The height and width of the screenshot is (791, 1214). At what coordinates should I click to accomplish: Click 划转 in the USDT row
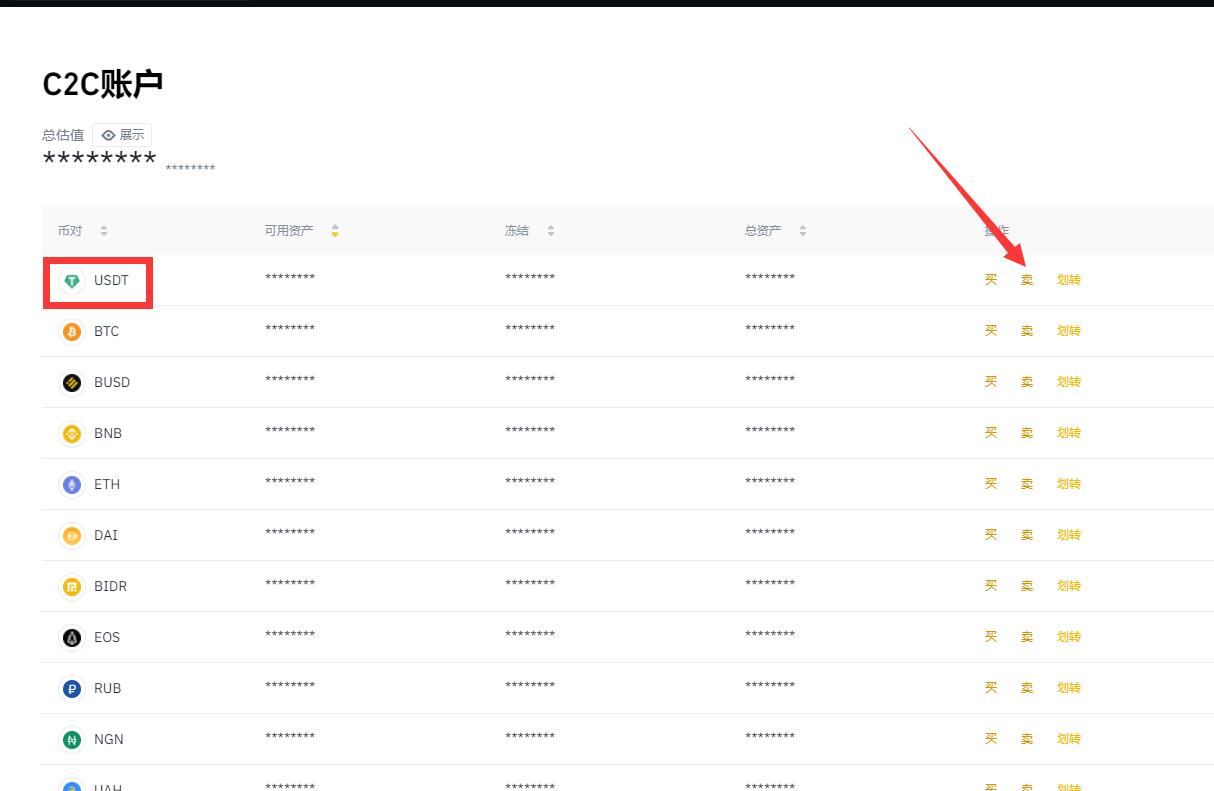click(x=1069, y=280)
